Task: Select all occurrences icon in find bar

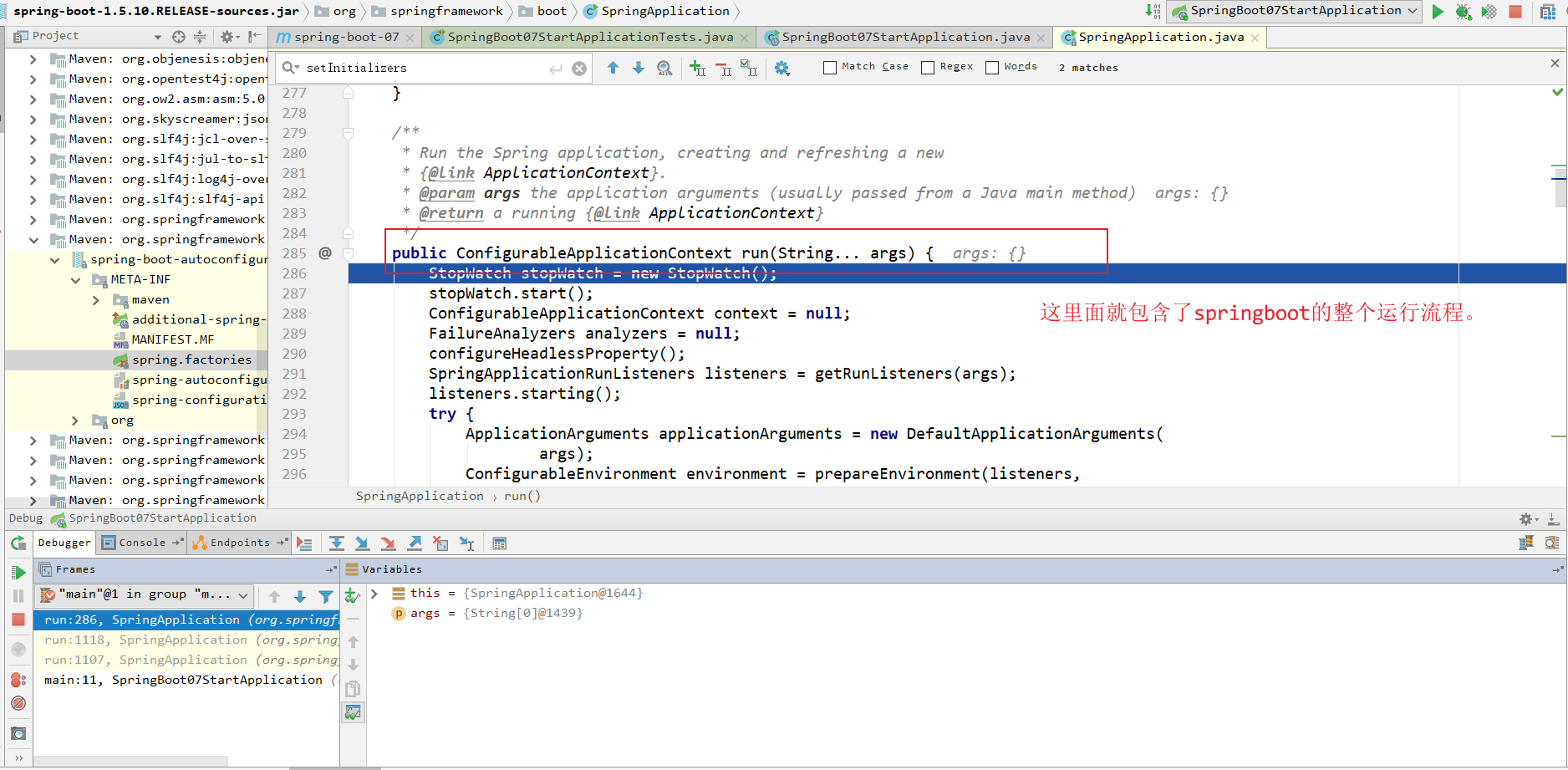Action: [750, 69]
